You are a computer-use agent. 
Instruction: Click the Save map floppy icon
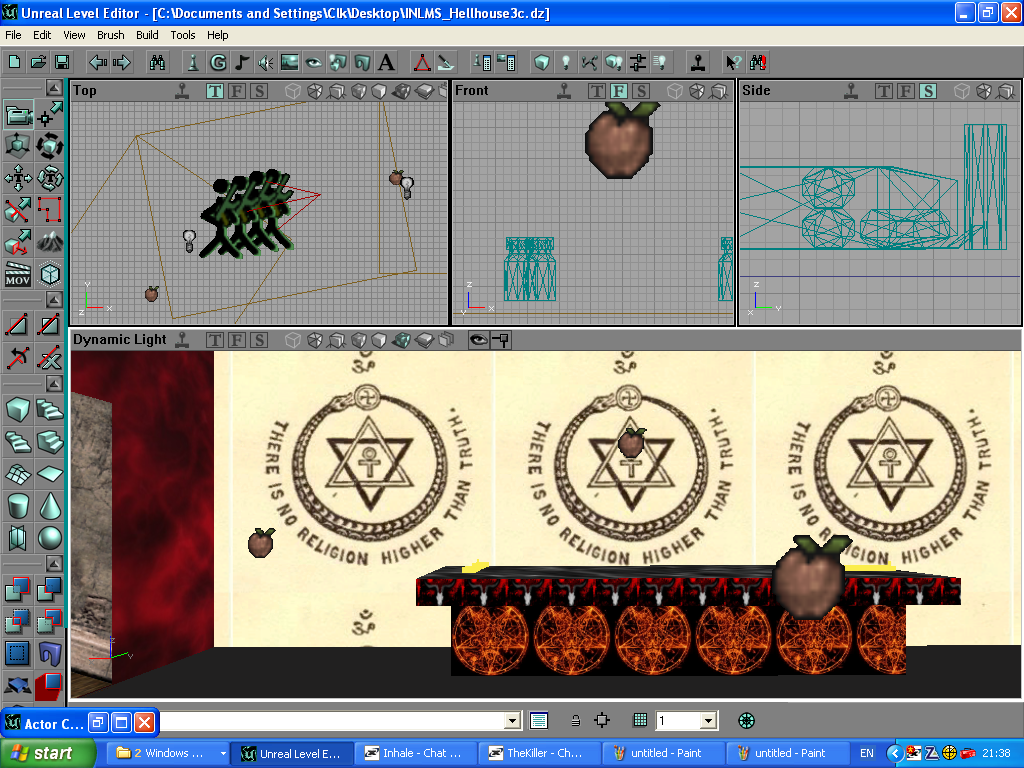(62, 62)
